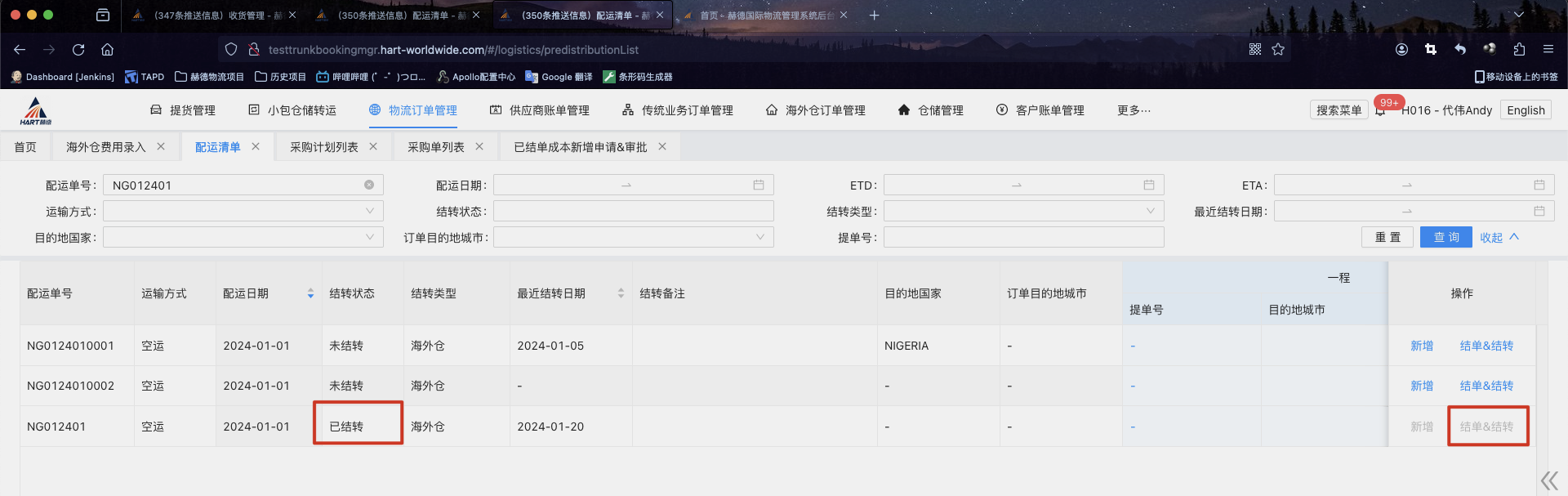Click the browser reload page icon
This screenshot has height=496, width=1568.
coord(78,50)
